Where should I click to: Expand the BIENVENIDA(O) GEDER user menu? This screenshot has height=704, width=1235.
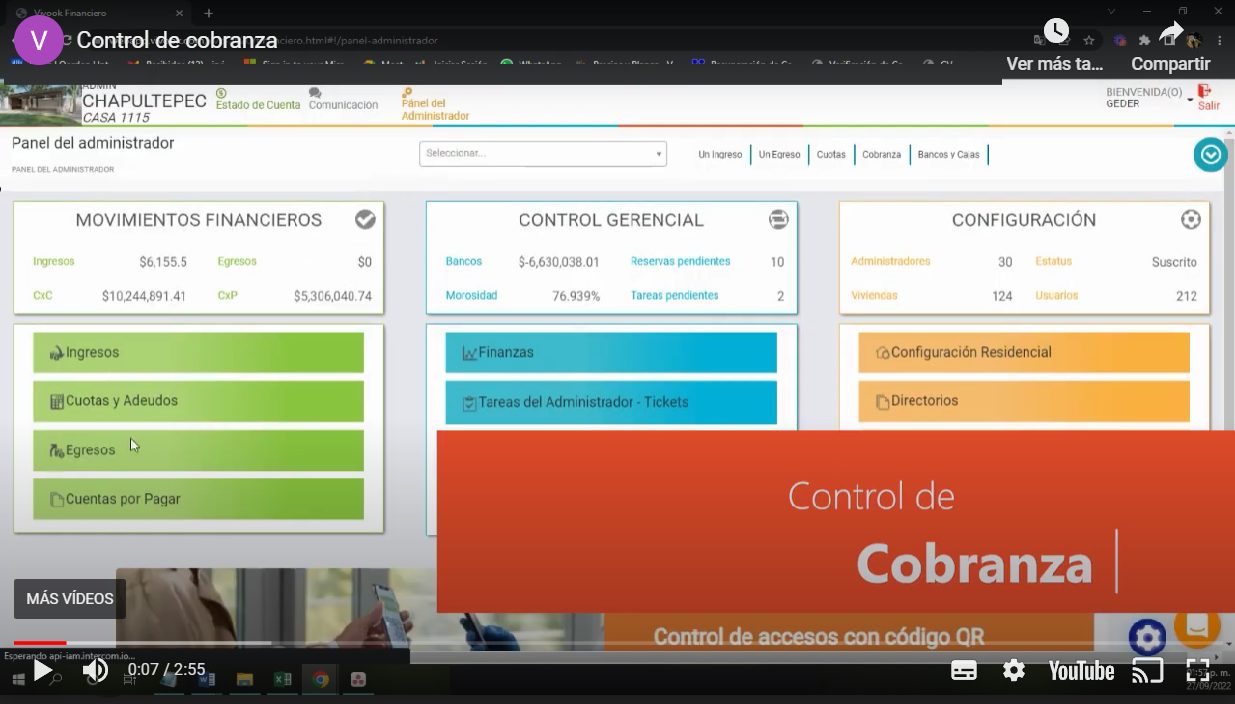1150,97
